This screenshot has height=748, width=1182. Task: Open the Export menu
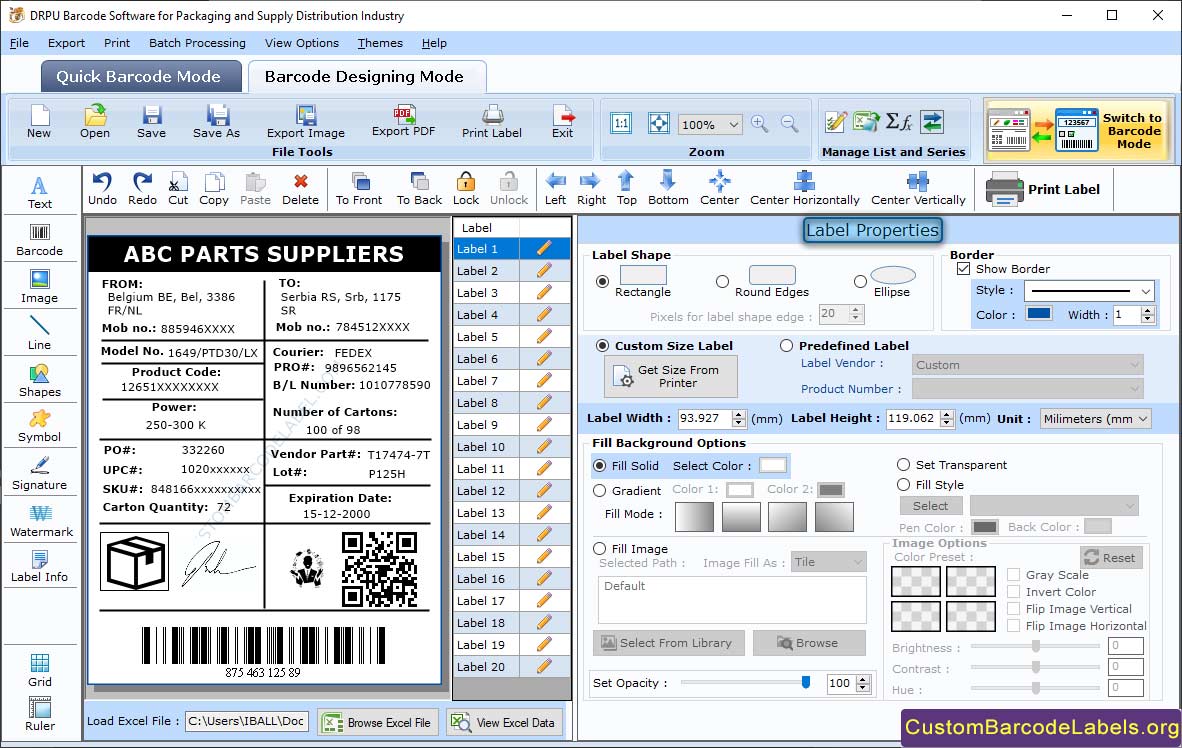tap(66, 43)
